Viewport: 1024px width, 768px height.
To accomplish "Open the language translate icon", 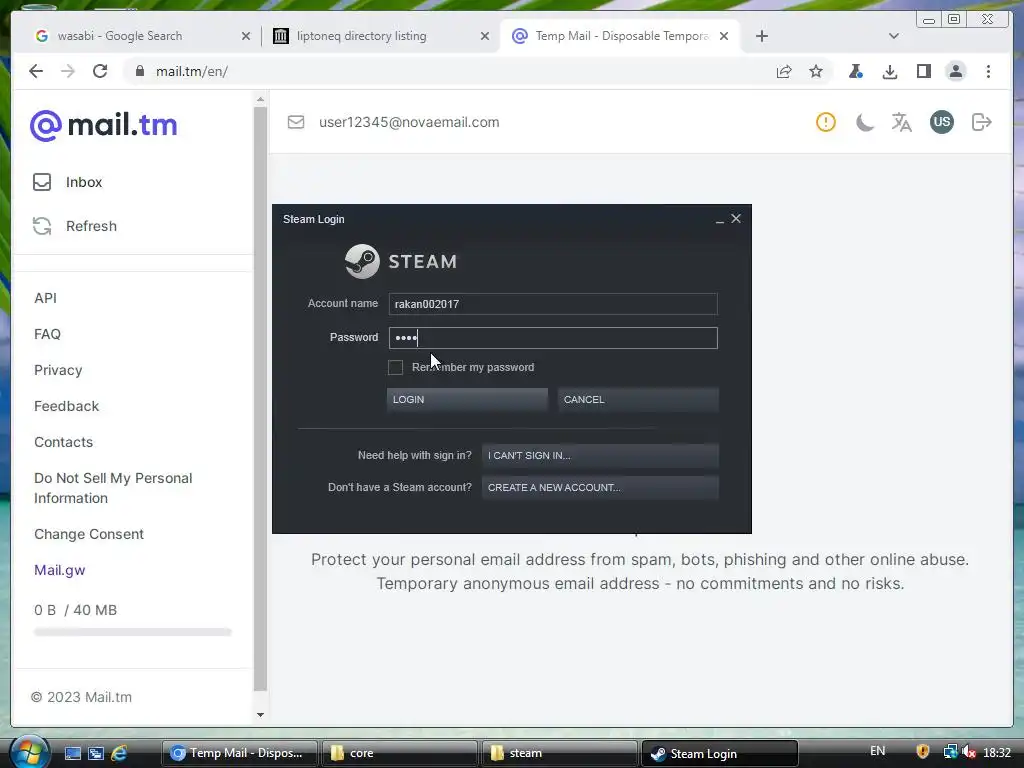I will tap(901, 122).
